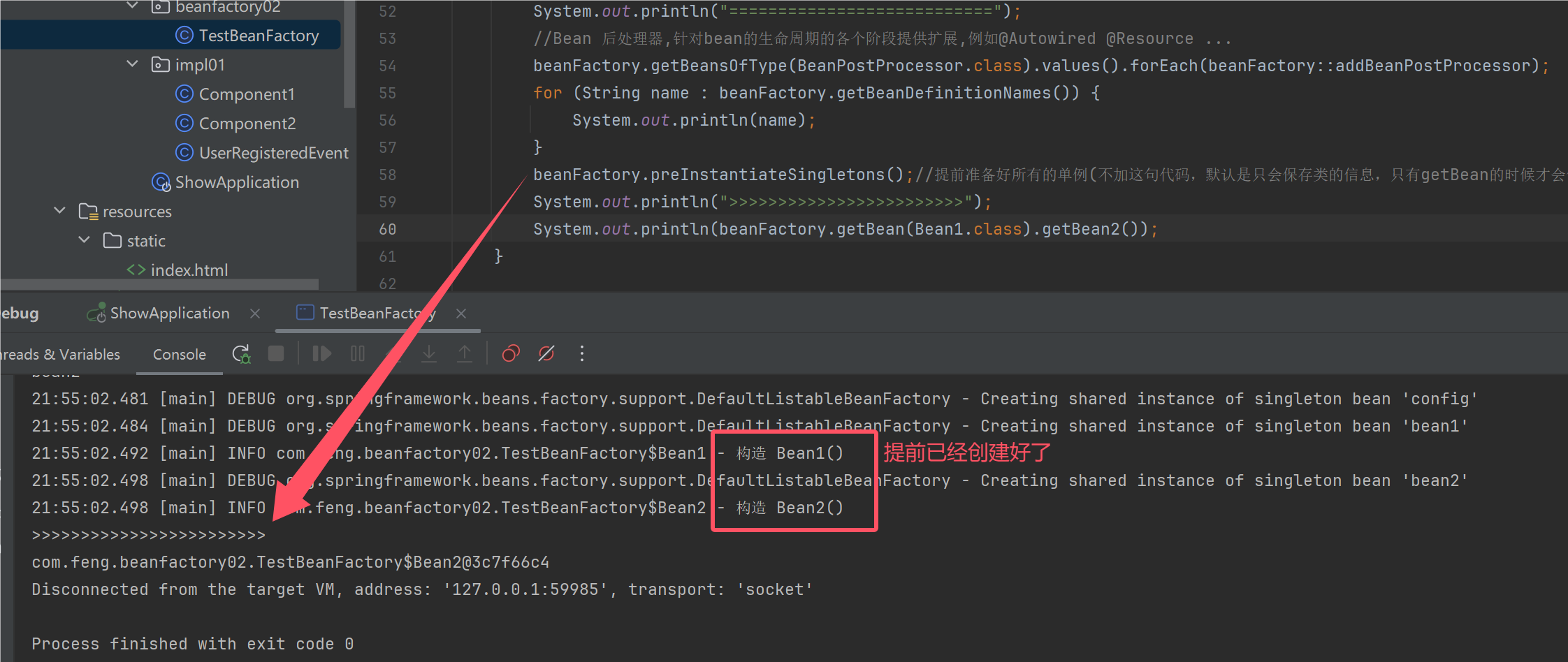
Task: Click the //Bean comment line mentioning @Autowired
Action: tap(882, 38)
